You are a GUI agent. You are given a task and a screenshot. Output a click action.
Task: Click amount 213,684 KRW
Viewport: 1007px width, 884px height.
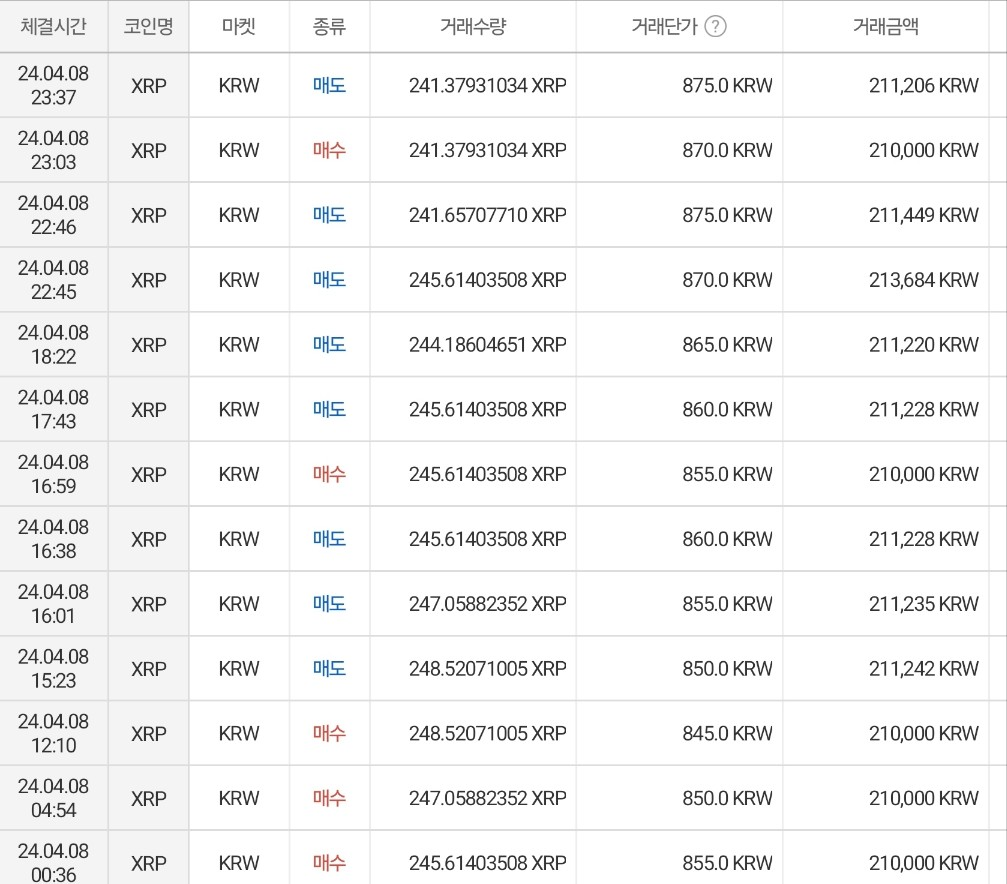click(x=924, y=280)
